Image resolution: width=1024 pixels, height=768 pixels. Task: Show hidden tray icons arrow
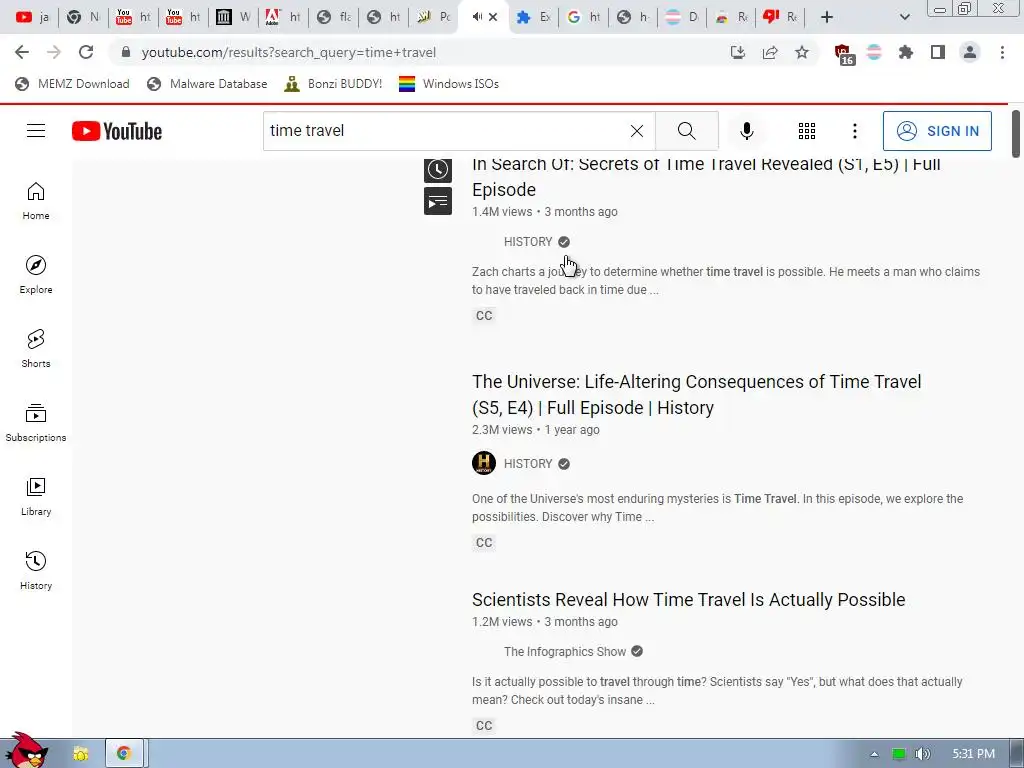click(x=874, y=754)
